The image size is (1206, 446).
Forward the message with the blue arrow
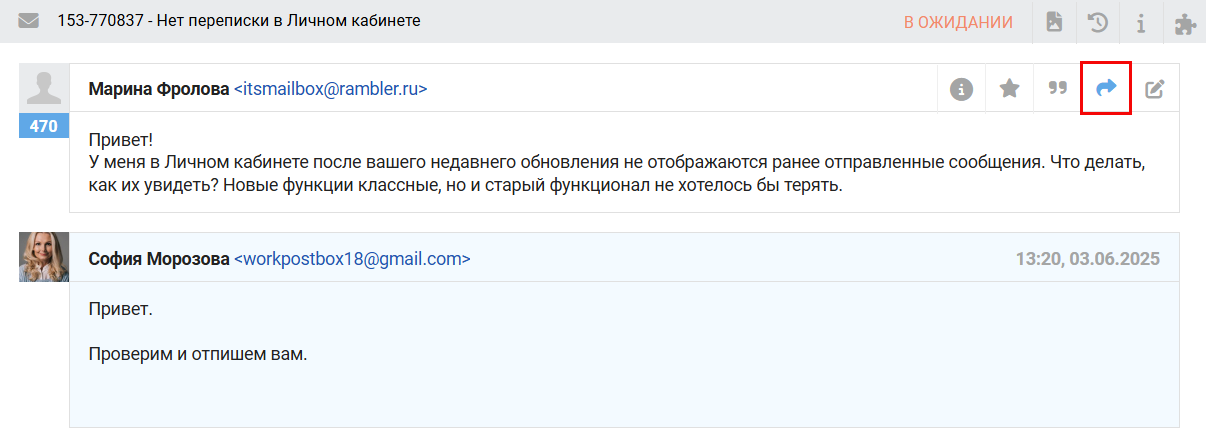click(x=1106, y=89)
